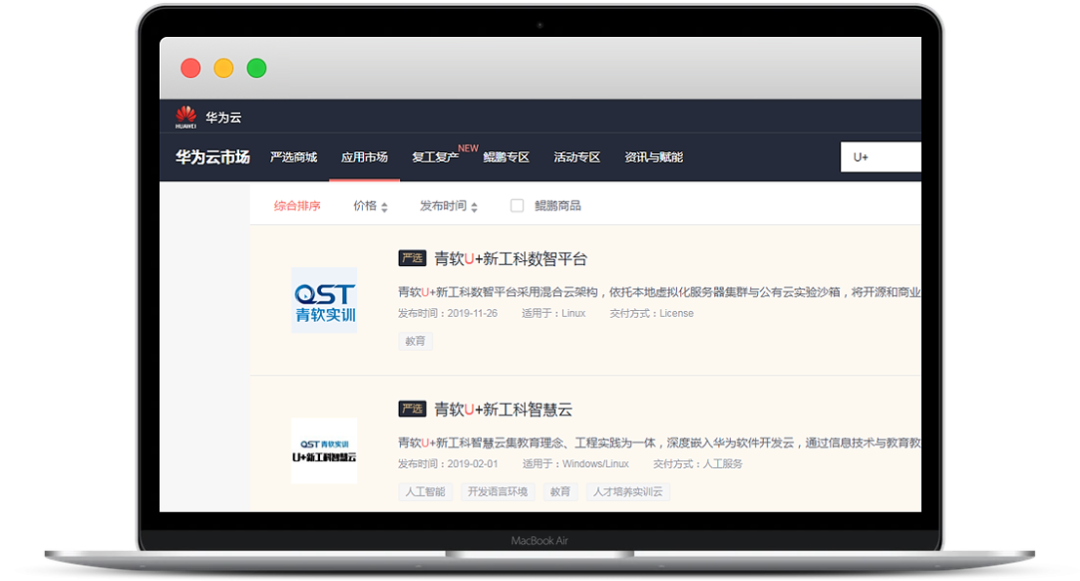The image size is (1080, 581).
Task: Sort results by 价格
Action: [370, 206]
